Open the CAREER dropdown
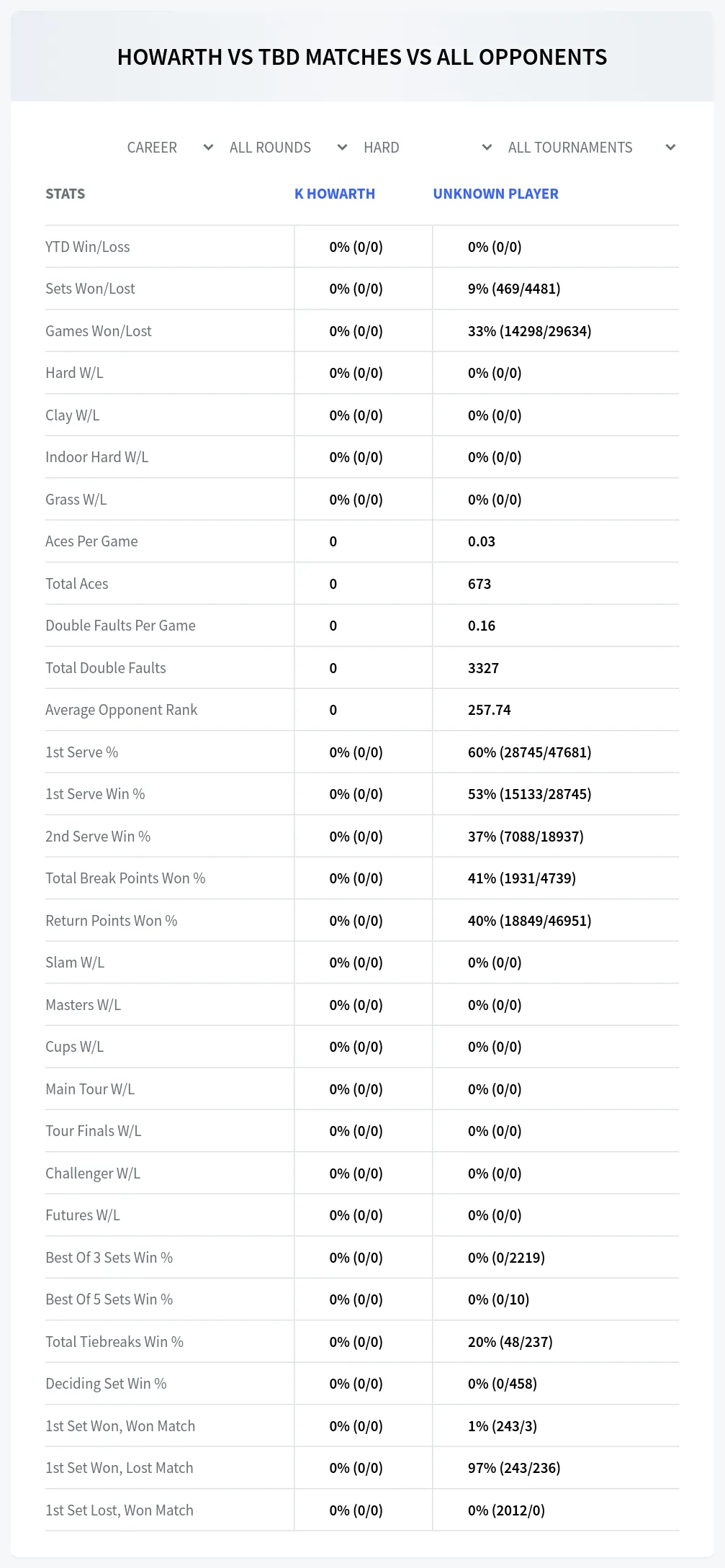The width and height of the screenshot is (725, 1568). point(170,148)
